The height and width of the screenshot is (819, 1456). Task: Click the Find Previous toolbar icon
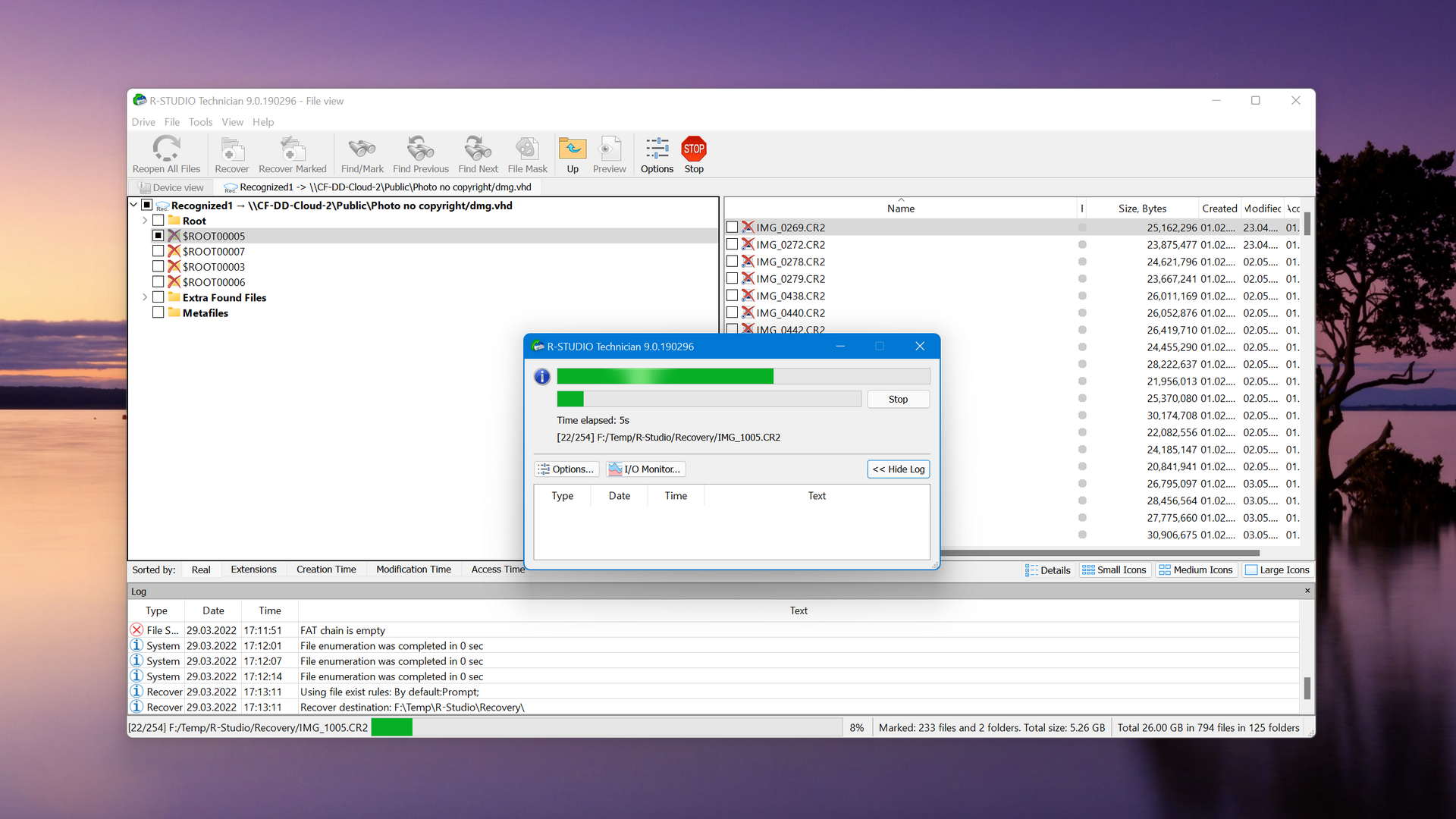420,155
